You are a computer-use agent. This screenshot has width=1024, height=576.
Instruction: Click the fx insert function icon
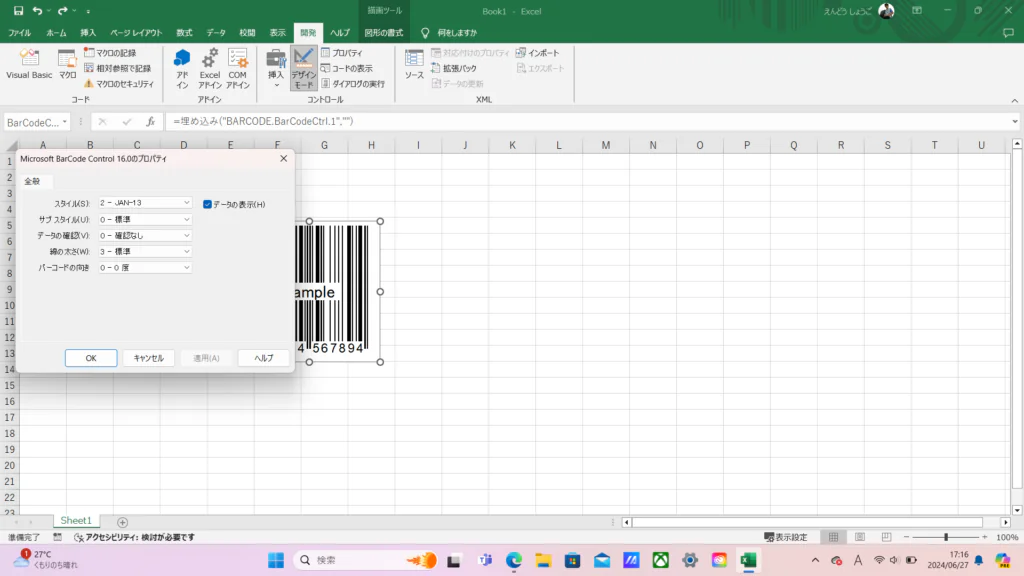150,121
